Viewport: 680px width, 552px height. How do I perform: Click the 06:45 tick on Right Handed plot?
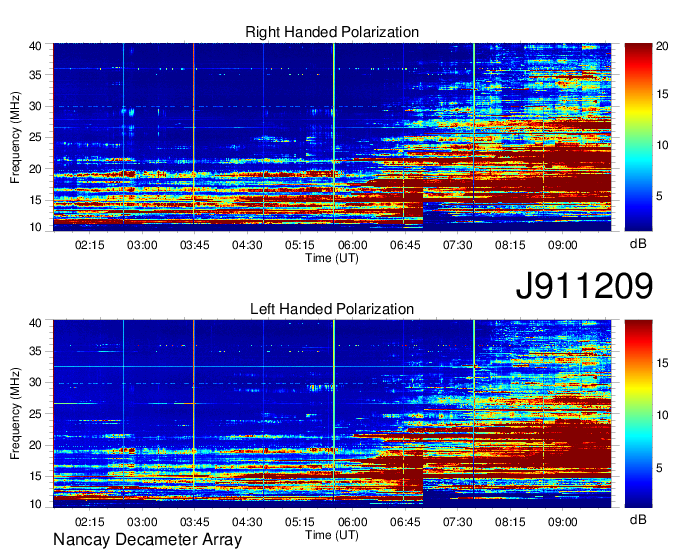[405, 245]
